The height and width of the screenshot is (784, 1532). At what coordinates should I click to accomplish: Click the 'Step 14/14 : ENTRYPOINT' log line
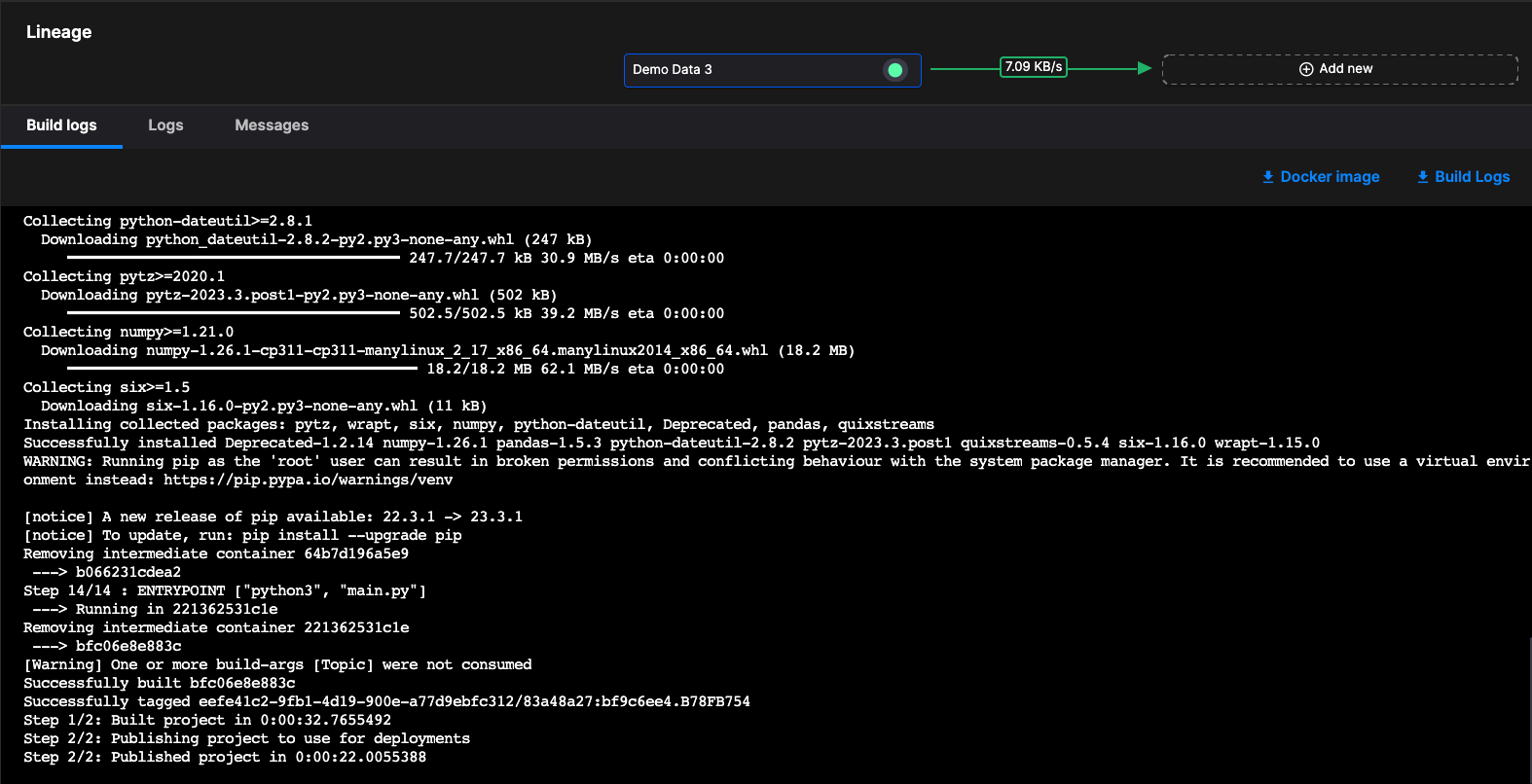(225, 590)
